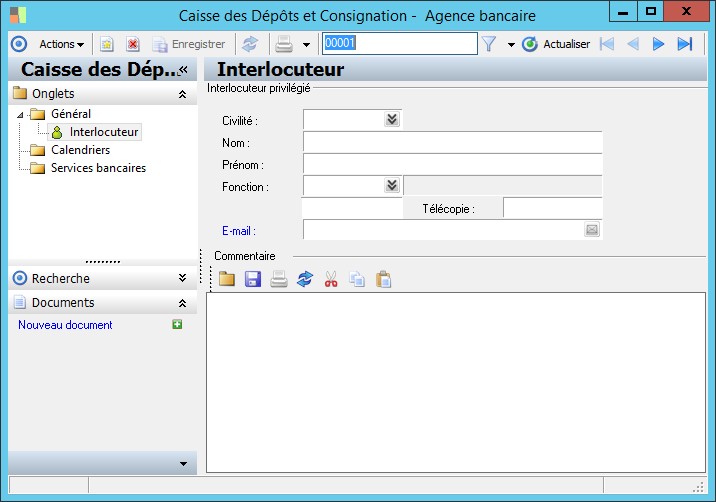Save the comment with the floppy disk icon
The width and height of the screenshot is (716, 502).
253,279
